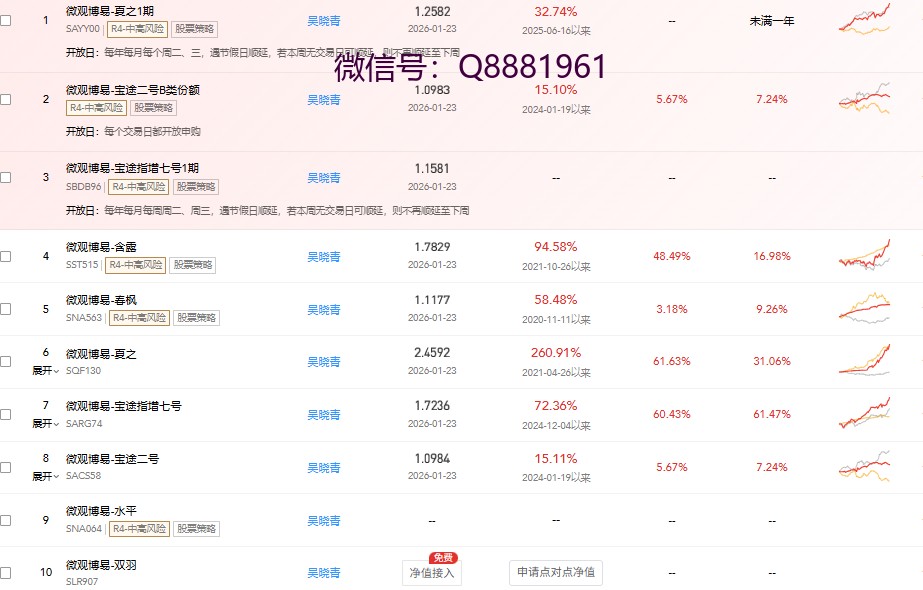Select the checkbox for row 1 微观博易-夏之1期
Viewport: 923px width, 590px height.
point(6,20)
